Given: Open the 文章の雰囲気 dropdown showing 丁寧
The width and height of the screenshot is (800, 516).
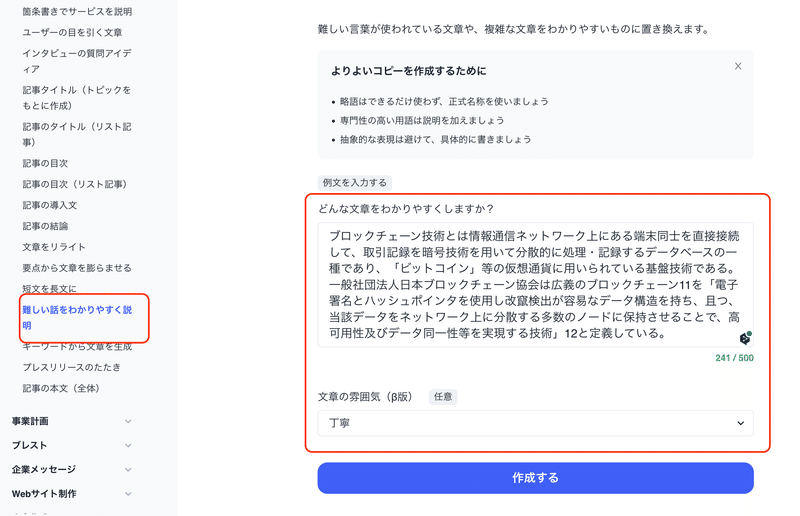Looking at the screenshot, I should point(535,423).
